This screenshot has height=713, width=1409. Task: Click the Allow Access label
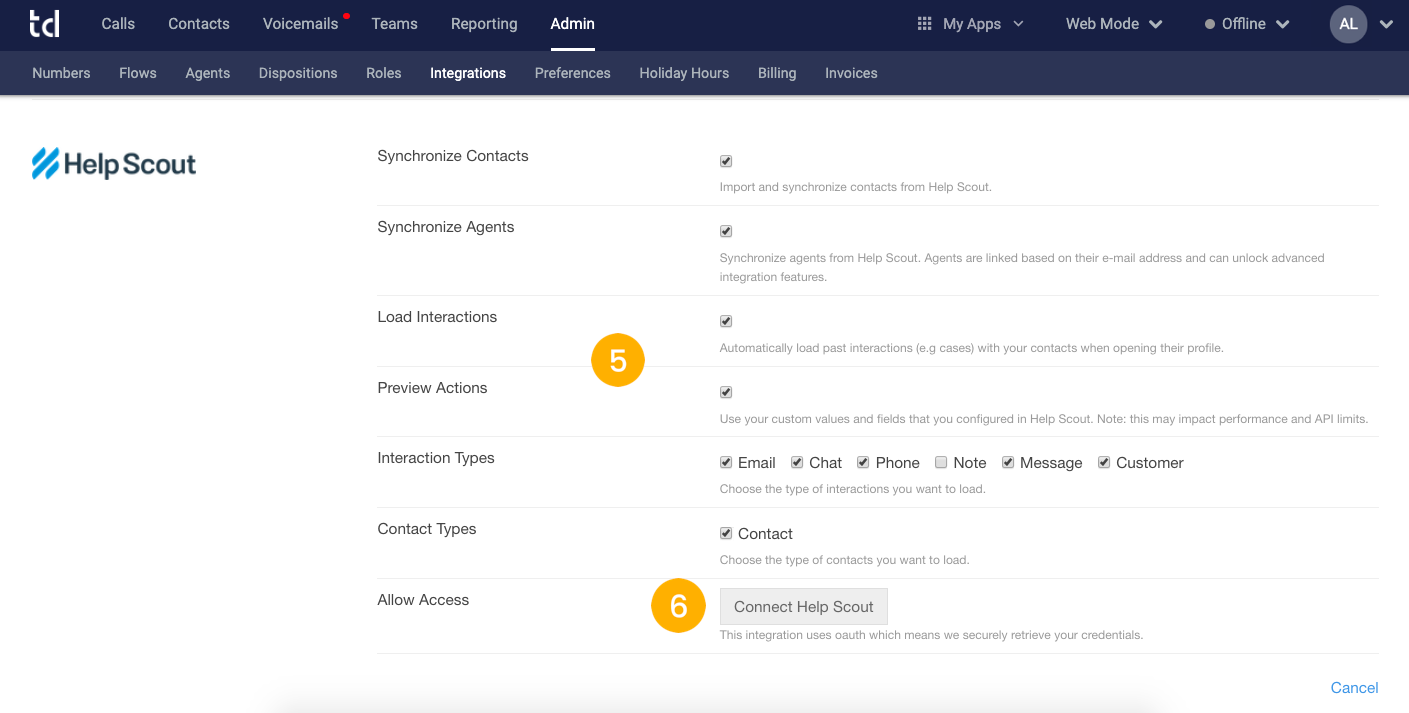click(x=423, y=600)
